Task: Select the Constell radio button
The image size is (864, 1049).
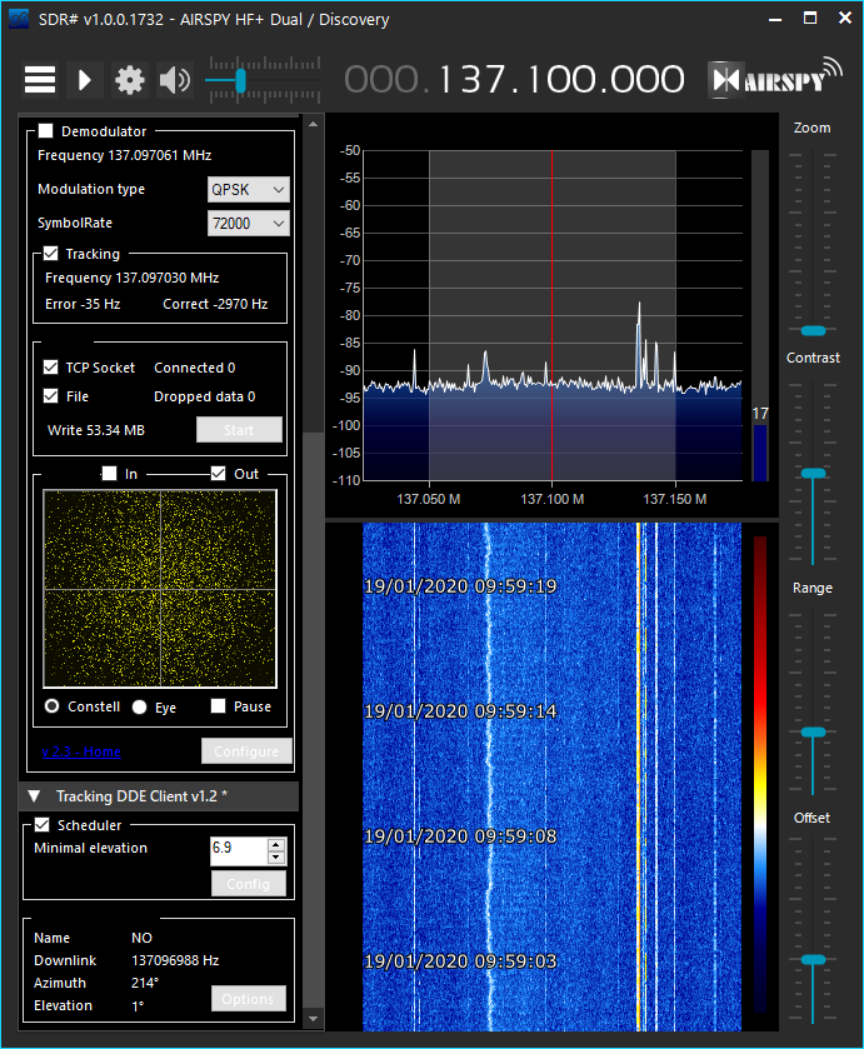Action: coord(52,706)
